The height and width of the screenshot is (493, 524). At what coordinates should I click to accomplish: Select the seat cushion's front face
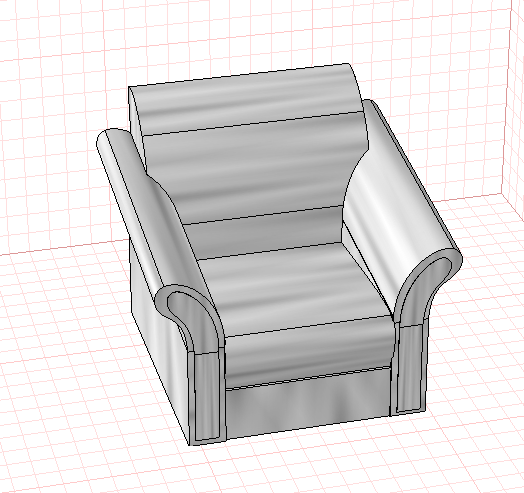(x=307, y=351)
